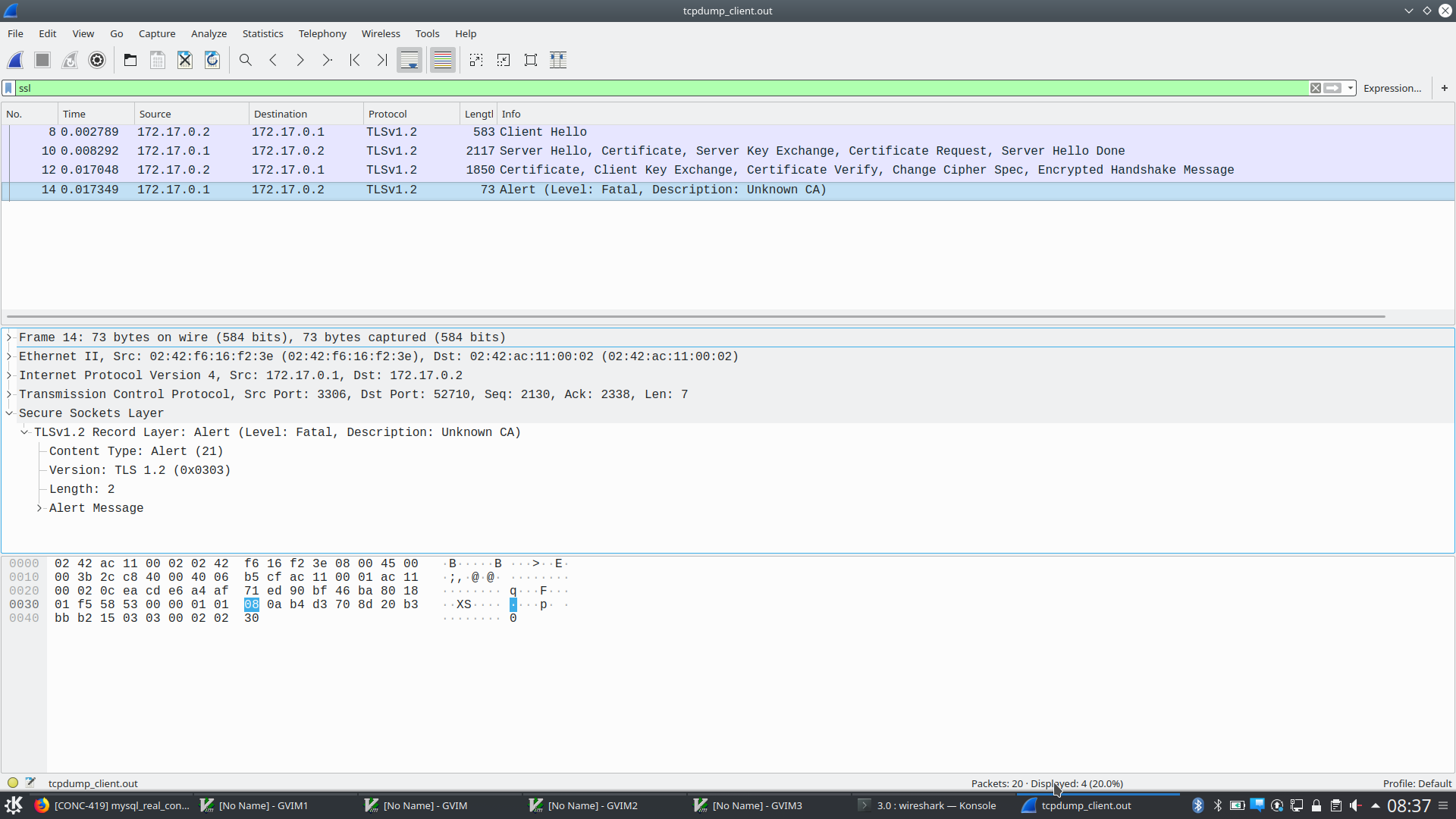This screenshot has height=819, width=1456.
Task: Go to the first packet icon
Action: point(355,61)
